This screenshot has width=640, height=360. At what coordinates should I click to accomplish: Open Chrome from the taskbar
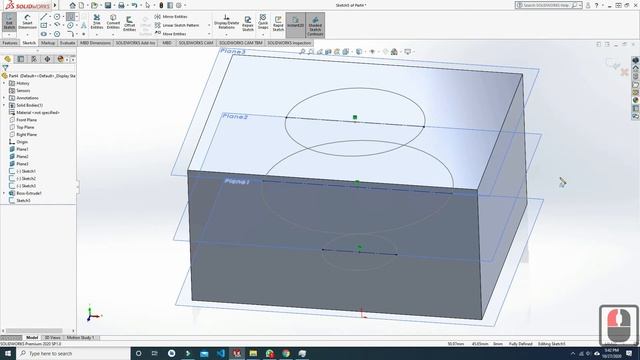point(286,353)
